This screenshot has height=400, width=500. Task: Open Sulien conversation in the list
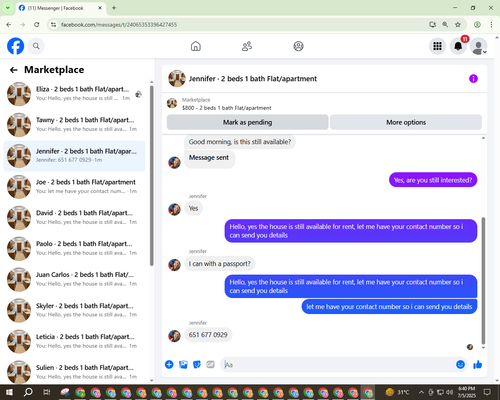(x=74, y=372)
